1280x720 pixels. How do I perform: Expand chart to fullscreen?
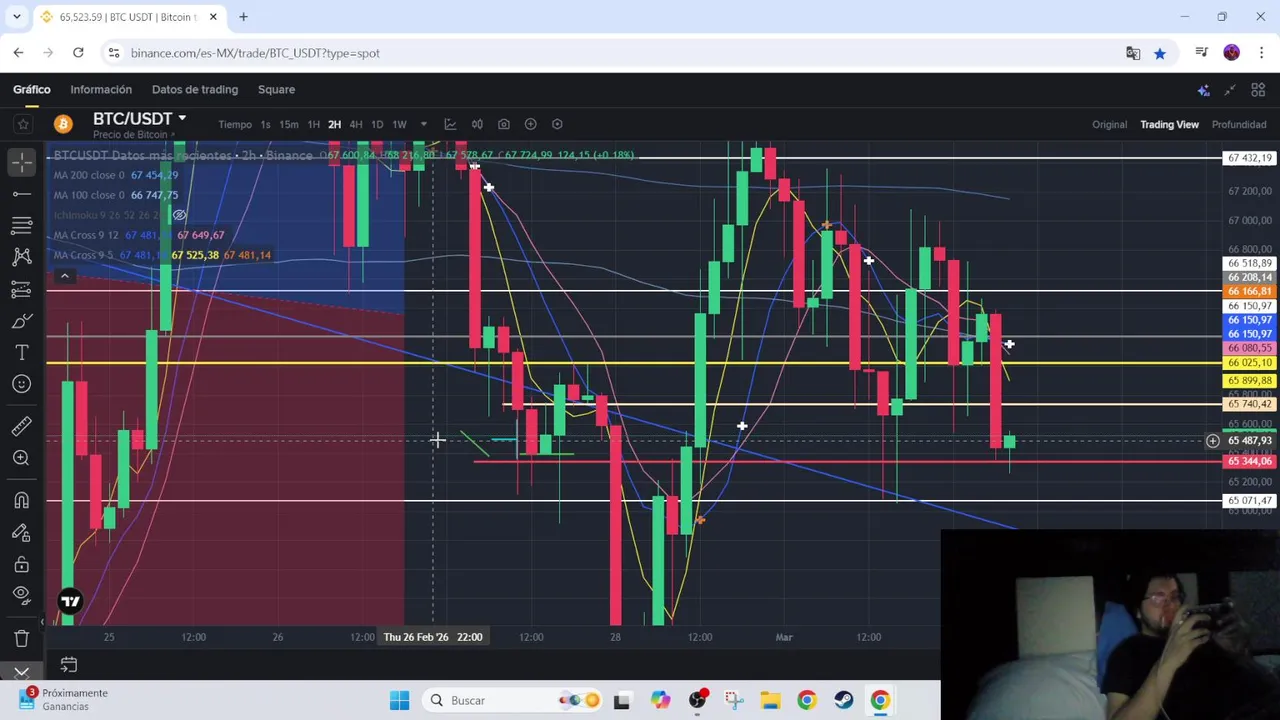coord(1230,90)
